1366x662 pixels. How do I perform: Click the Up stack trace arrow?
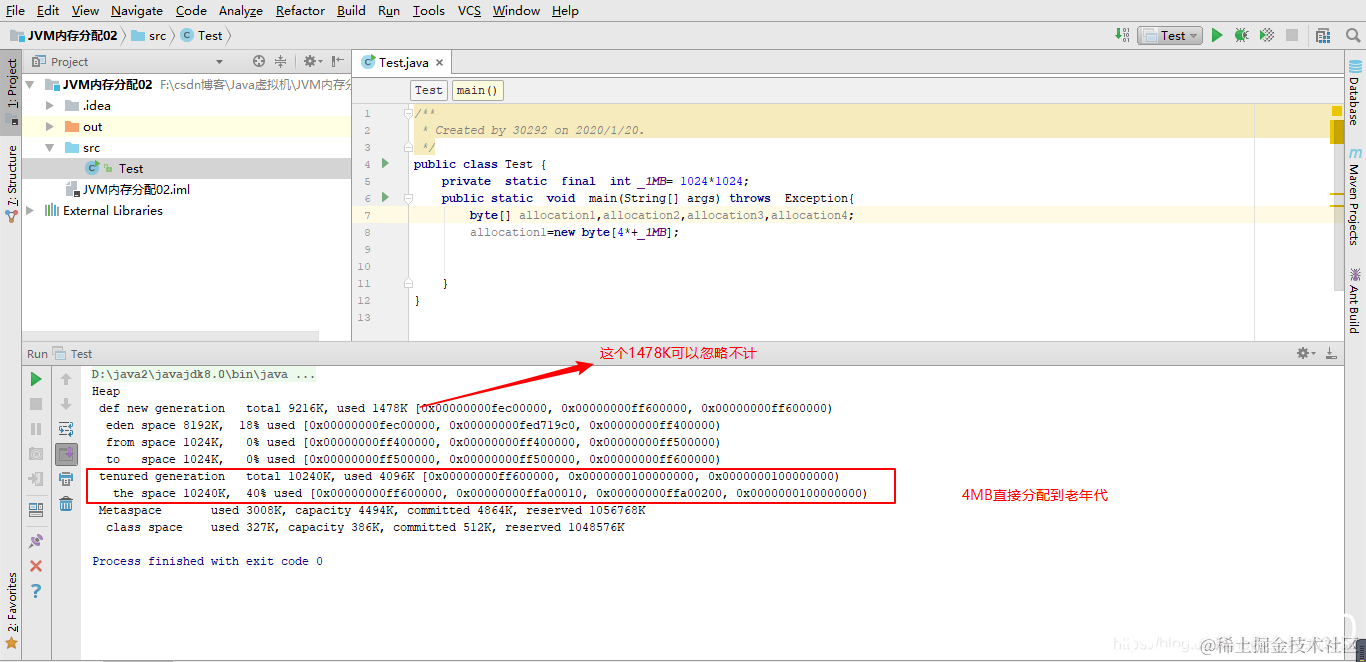(66, 379)
